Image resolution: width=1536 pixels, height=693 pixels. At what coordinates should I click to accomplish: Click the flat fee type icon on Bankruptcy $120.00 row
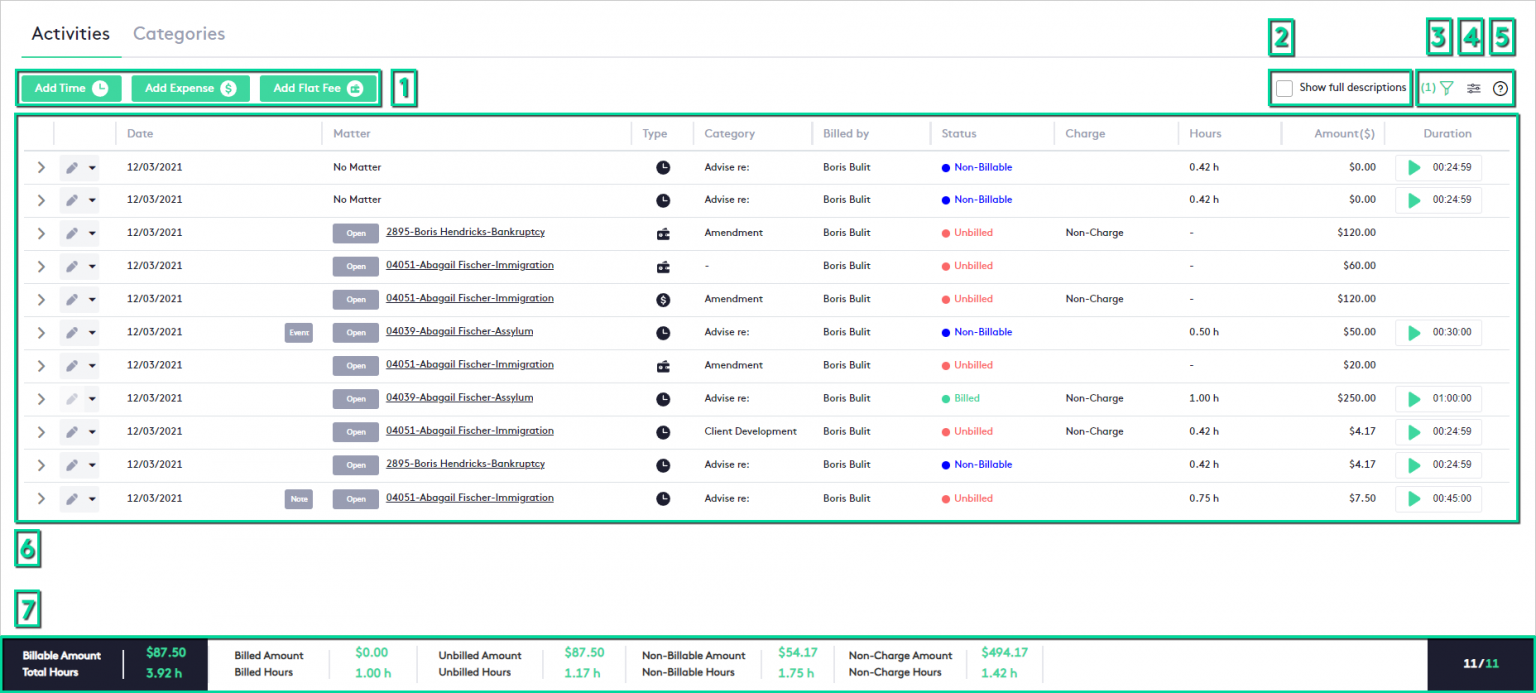(x=663, y=233)
